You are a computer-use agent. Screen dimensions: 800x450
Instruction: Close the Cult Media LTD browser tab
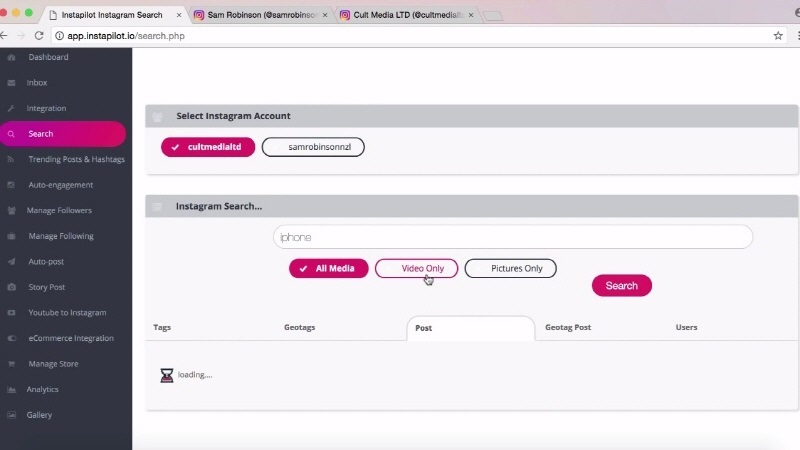(471, 15)
